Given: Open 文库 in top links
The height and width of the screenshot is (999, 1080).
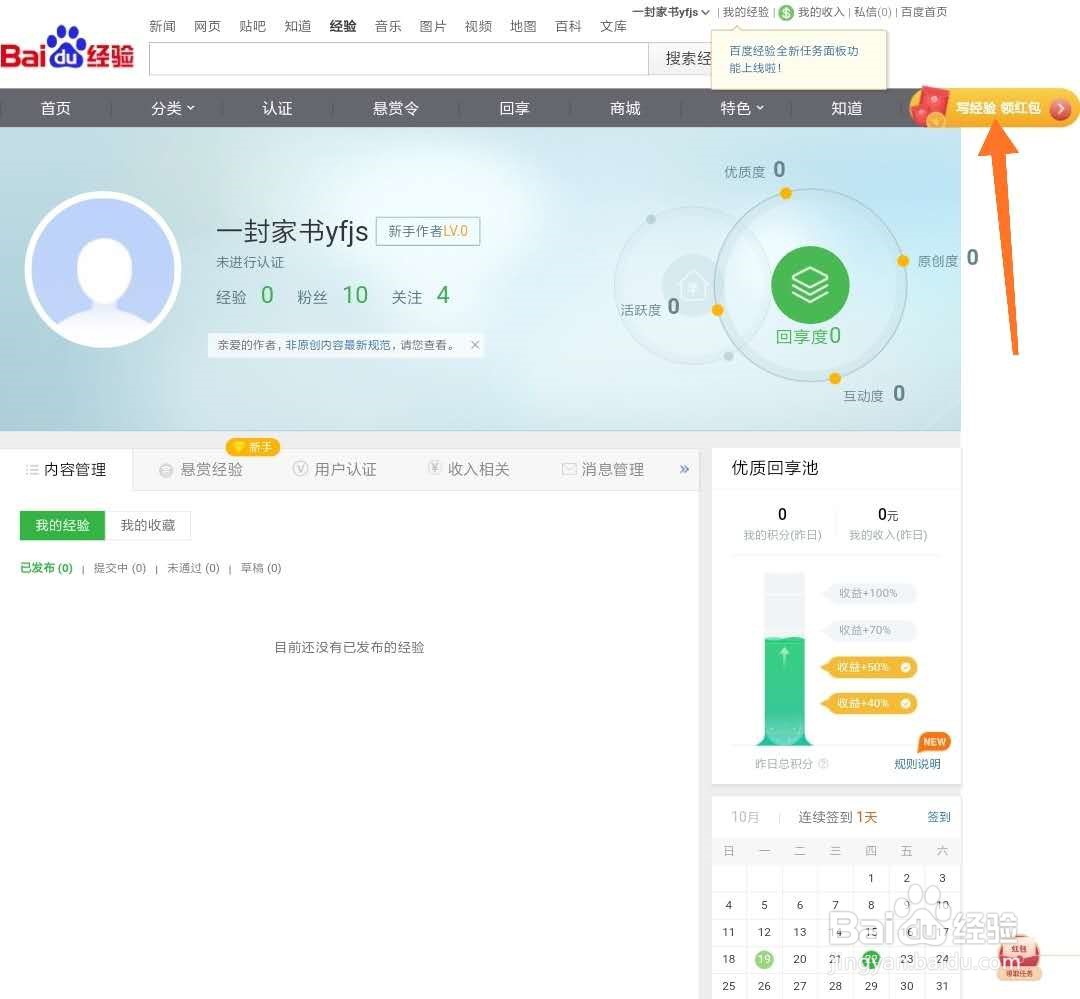Looking at the screenshot, I should pos(613,26).
